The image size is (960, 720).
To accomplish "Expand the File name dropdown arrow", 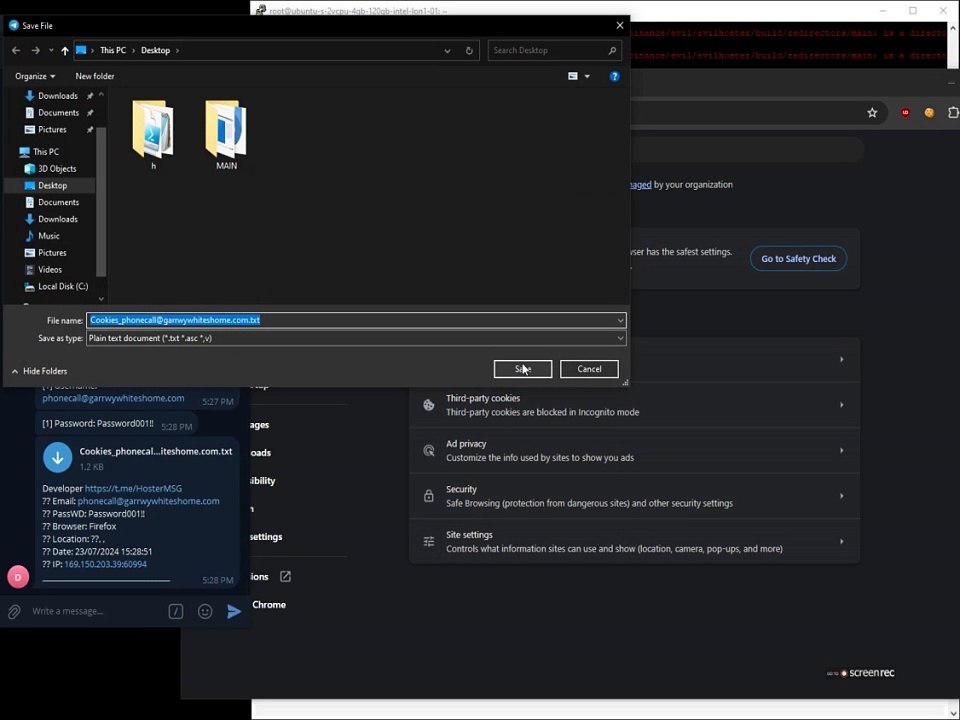I will pos(620,320).
